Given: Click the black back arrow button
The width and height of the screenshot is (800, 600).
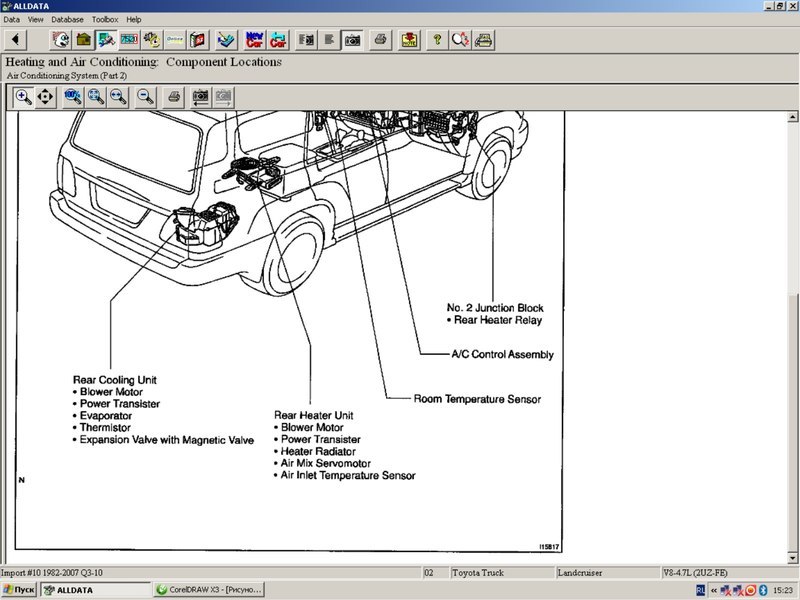Looking at the screenshot, I should 16,39.
